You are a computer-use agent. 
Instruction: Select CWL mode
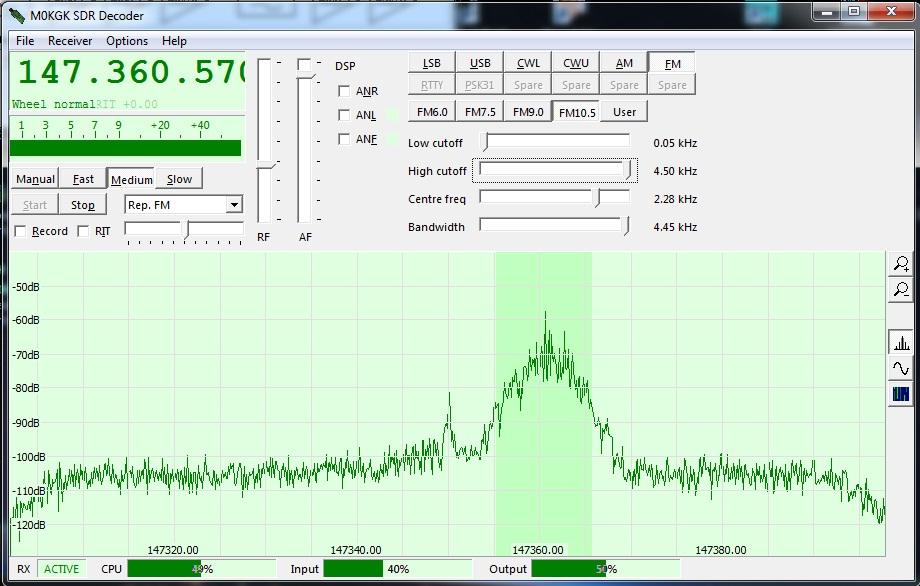click(x=528, y=63)
